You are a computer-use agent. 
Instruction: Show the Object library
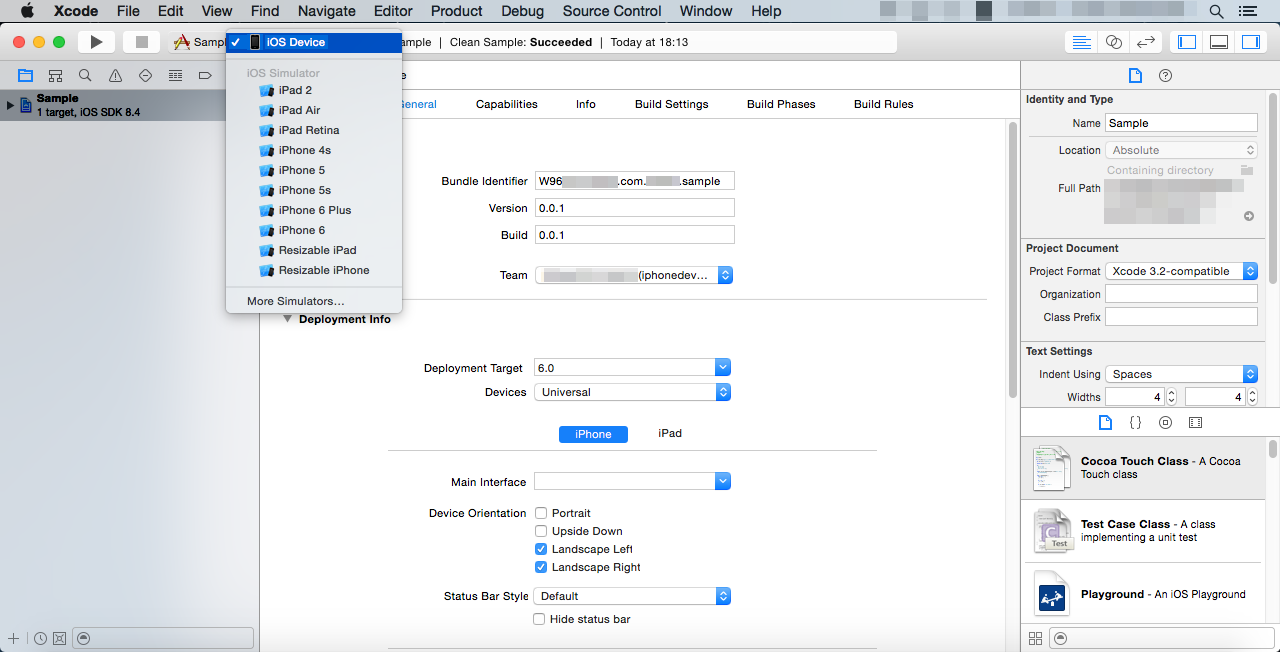click(x=1165, y=423)
